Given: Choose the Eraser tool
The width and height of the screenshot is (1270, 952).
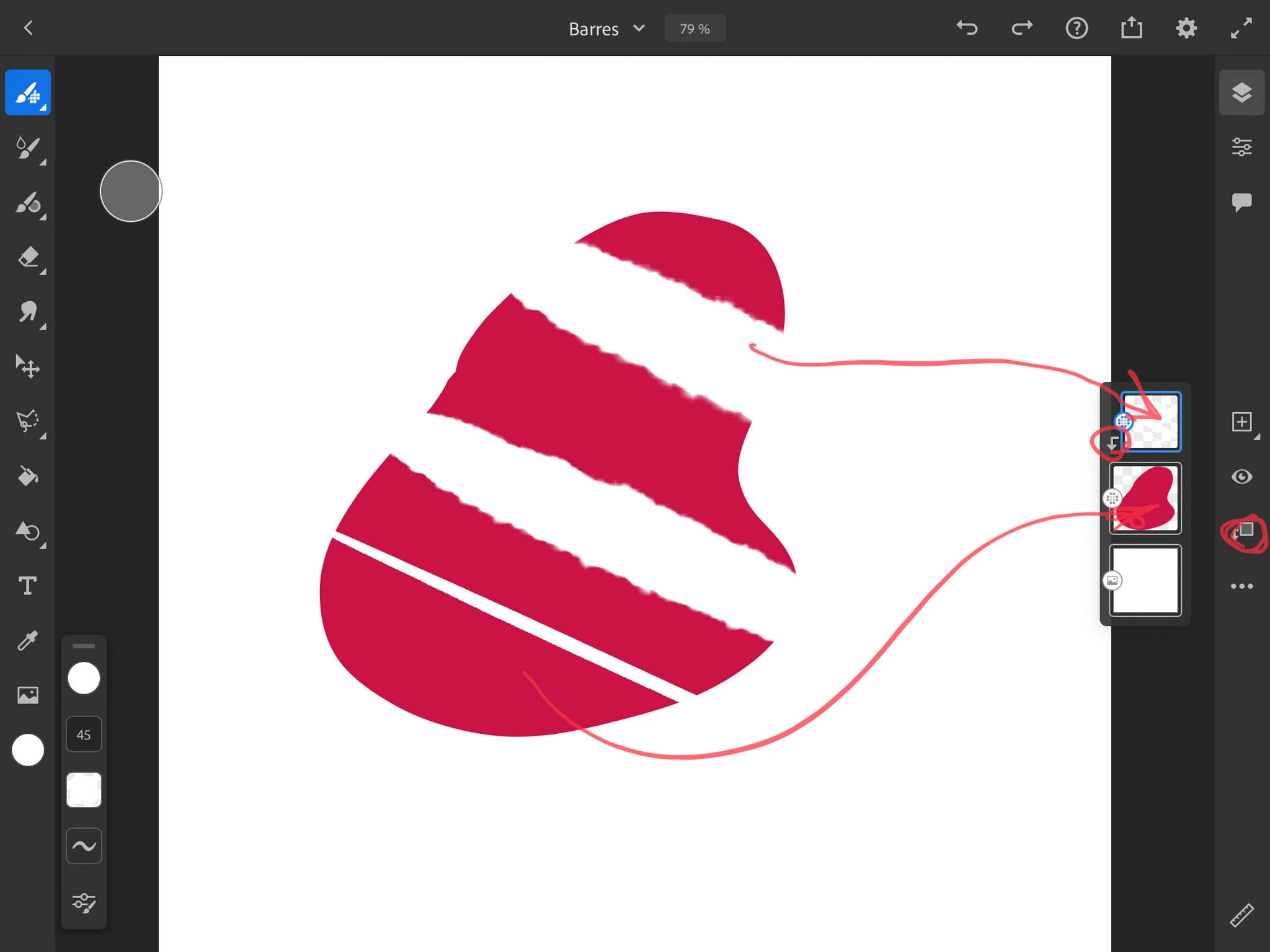Looking at the screenshot, I should point(28,257).
